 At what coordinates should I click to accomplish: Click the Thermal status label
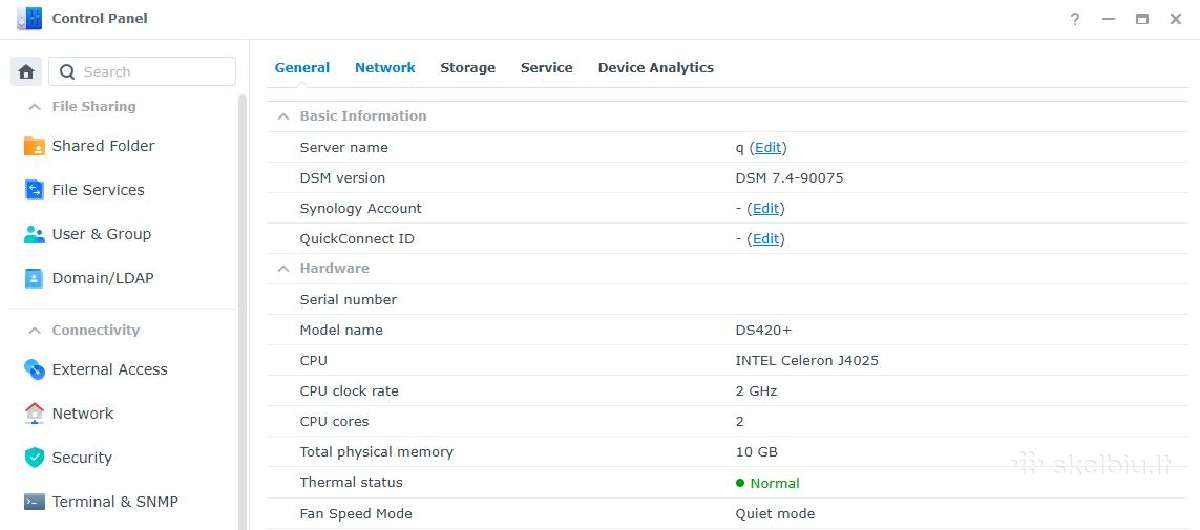351,483
